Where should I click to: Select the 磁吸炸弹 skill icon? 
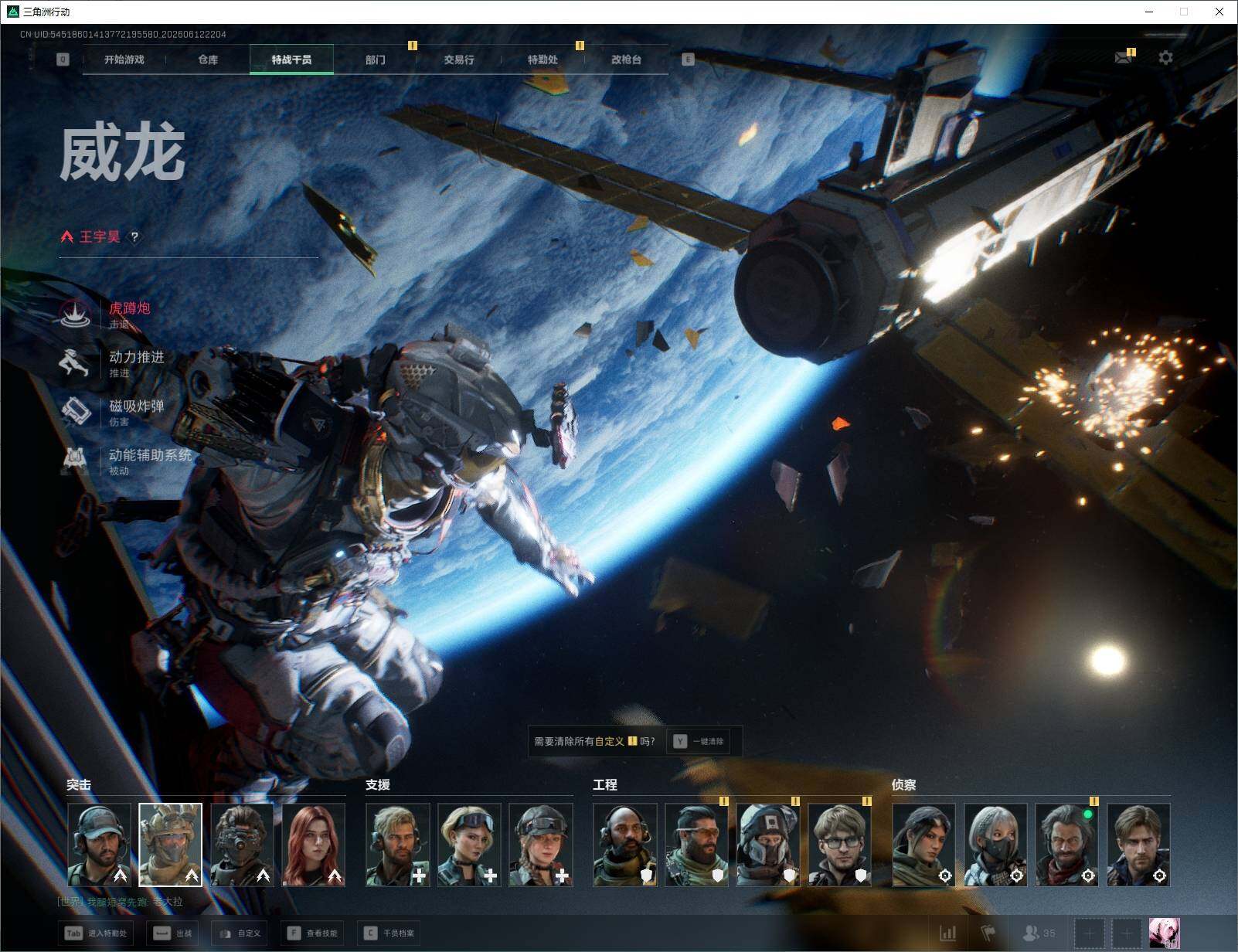point(76,411)
